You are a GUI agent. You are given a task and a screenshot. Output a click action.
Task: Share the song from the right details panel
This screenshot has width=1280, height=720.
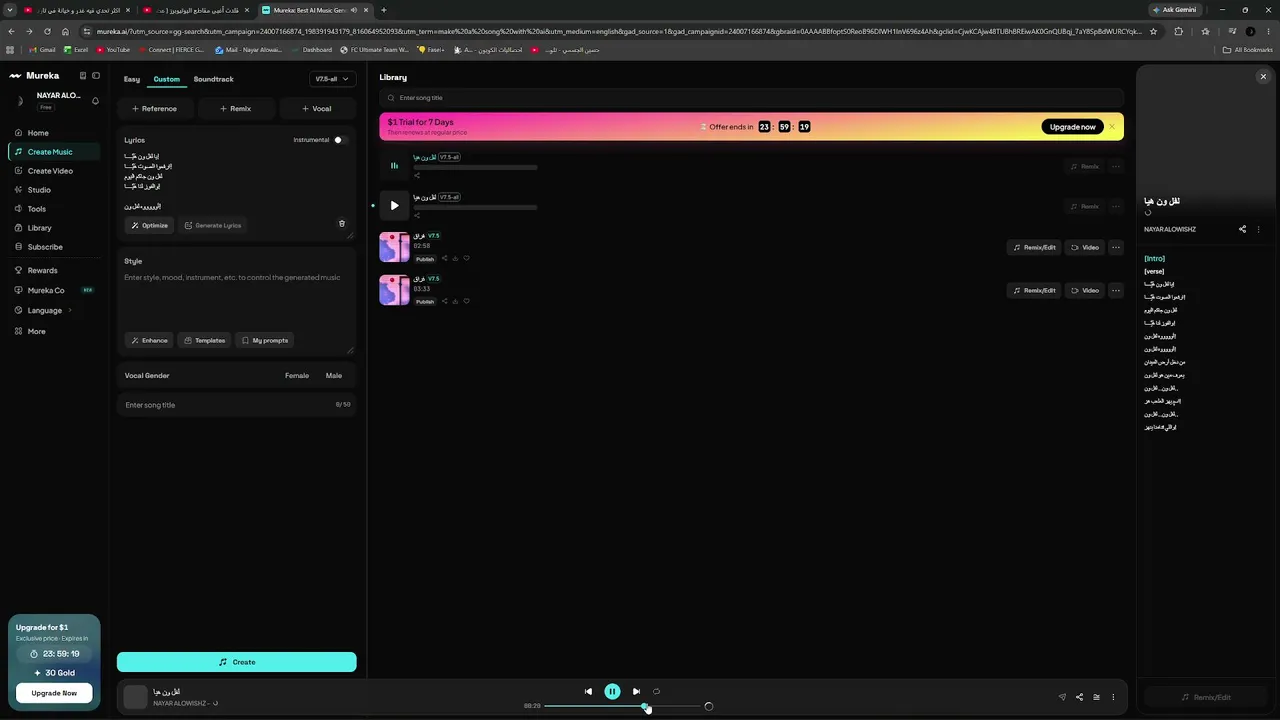click(x=1243, y=229)
